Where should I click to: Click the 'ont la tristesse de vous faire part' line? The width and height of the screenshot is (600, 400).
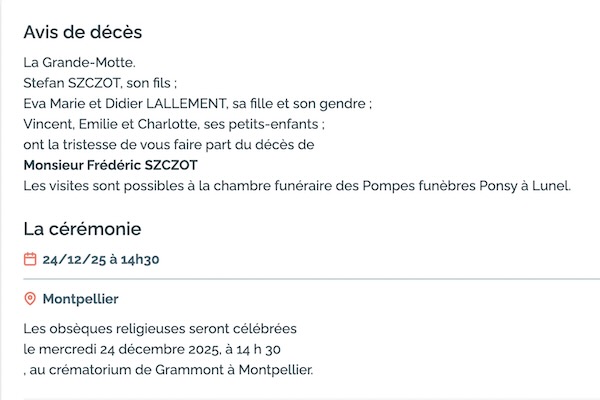(168, 144)
